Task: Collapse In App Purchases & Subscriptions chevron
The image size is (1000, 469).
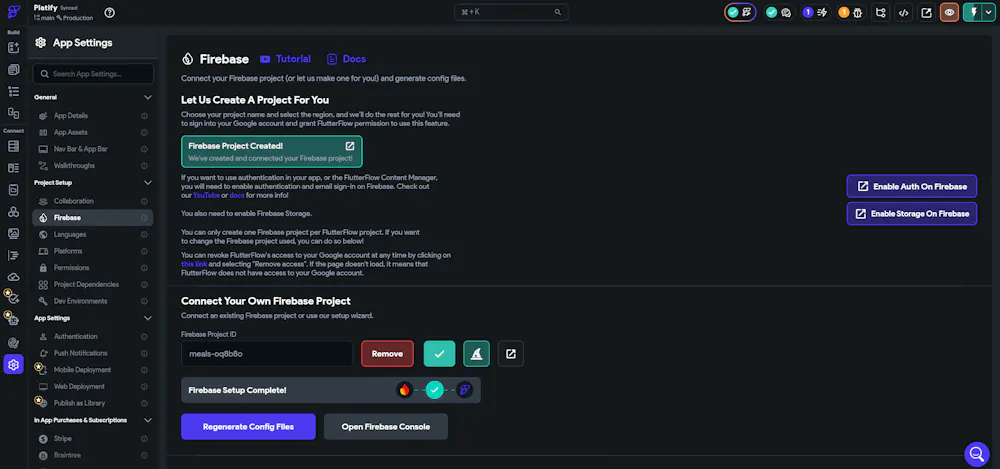Action: (148, 421)
